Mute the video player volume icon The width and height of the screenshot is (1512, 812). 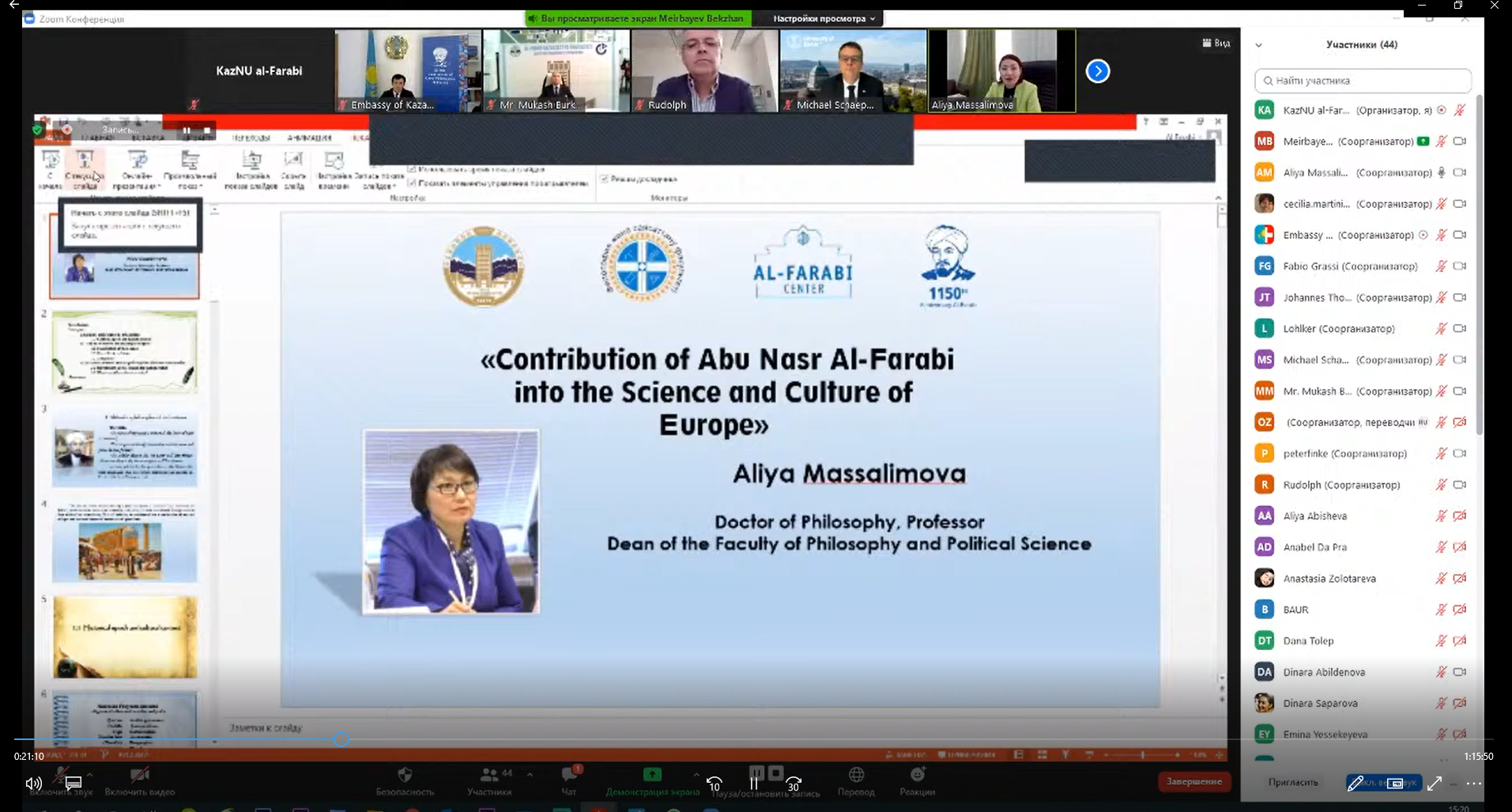click(x=33, y=783)
